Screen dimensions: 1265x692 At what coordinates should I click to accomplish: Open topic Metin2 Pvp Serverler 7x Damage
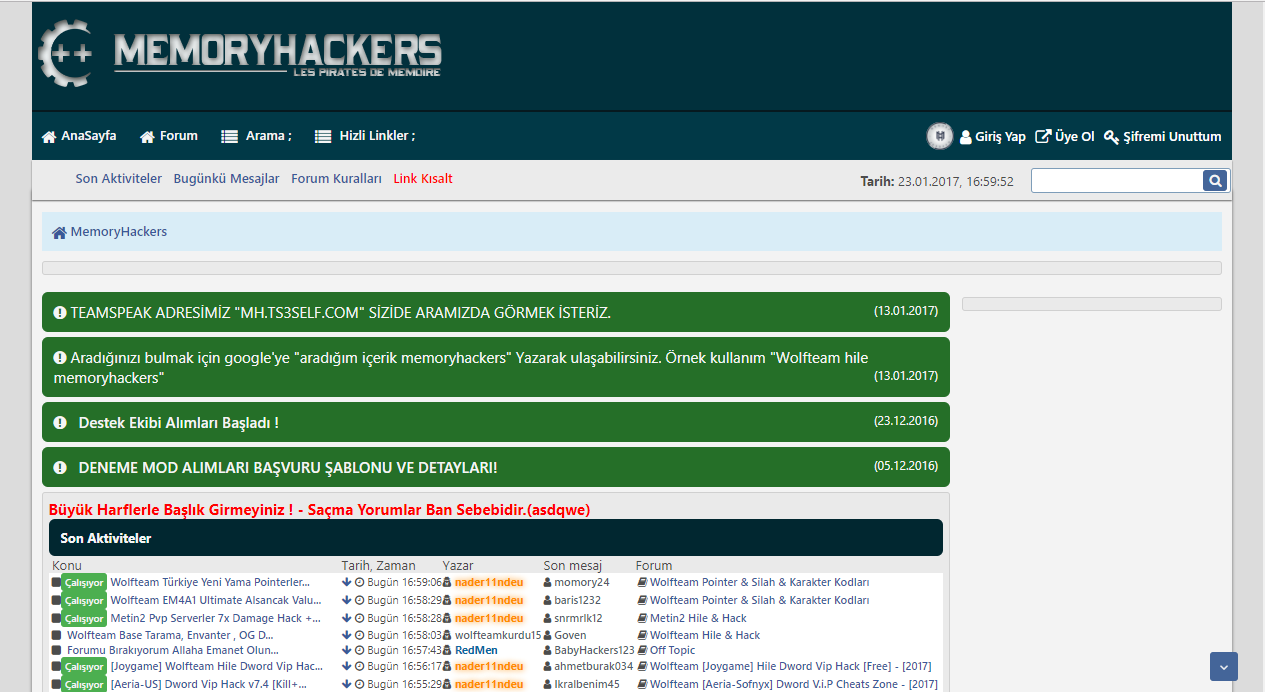216,618
